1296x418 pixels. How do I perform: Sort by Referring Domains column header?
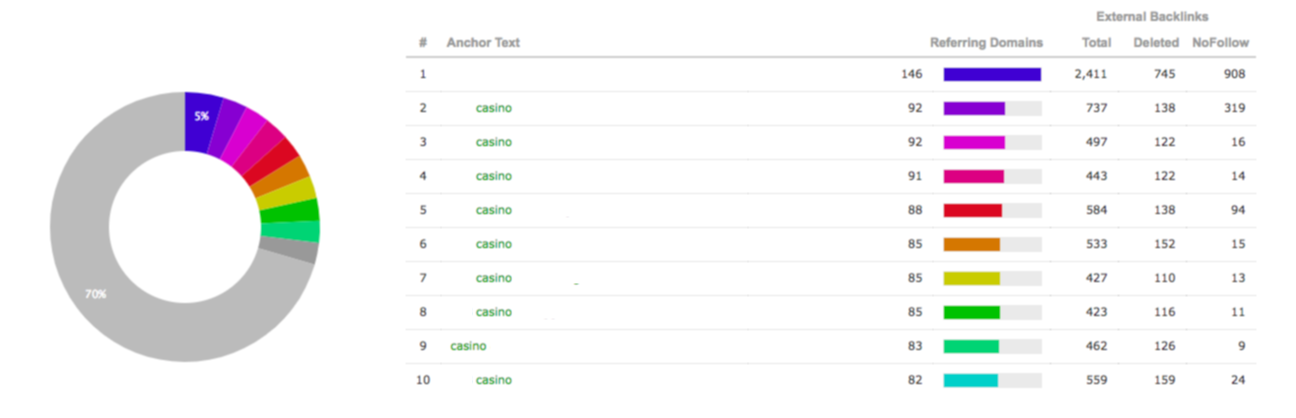(986, 43)
